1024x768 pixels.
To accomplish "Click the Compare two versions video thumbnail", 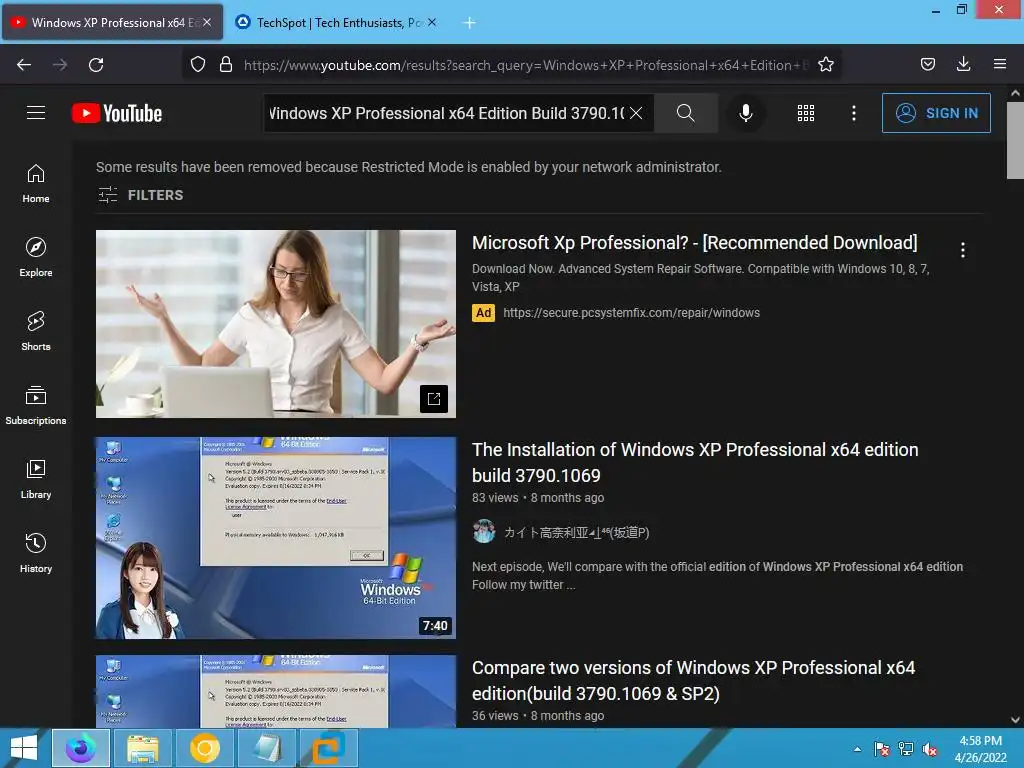I will click(x=276, y=691).
